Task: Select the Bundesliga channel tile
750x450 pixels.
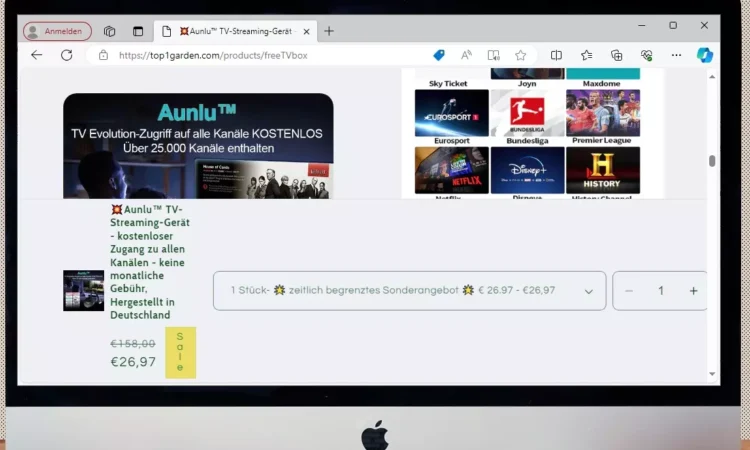Action: pyautogui.click(x=527, y=113)
